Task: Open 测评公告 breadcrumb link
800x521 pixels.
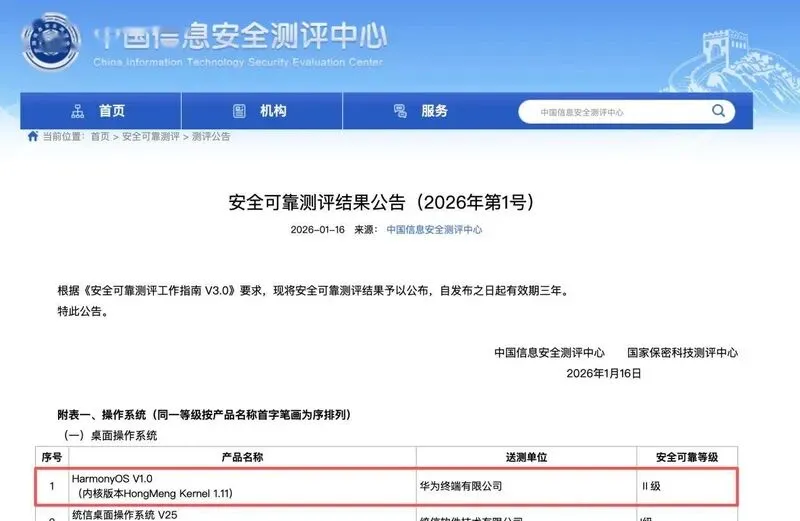Action: click(x=211, y=136)
